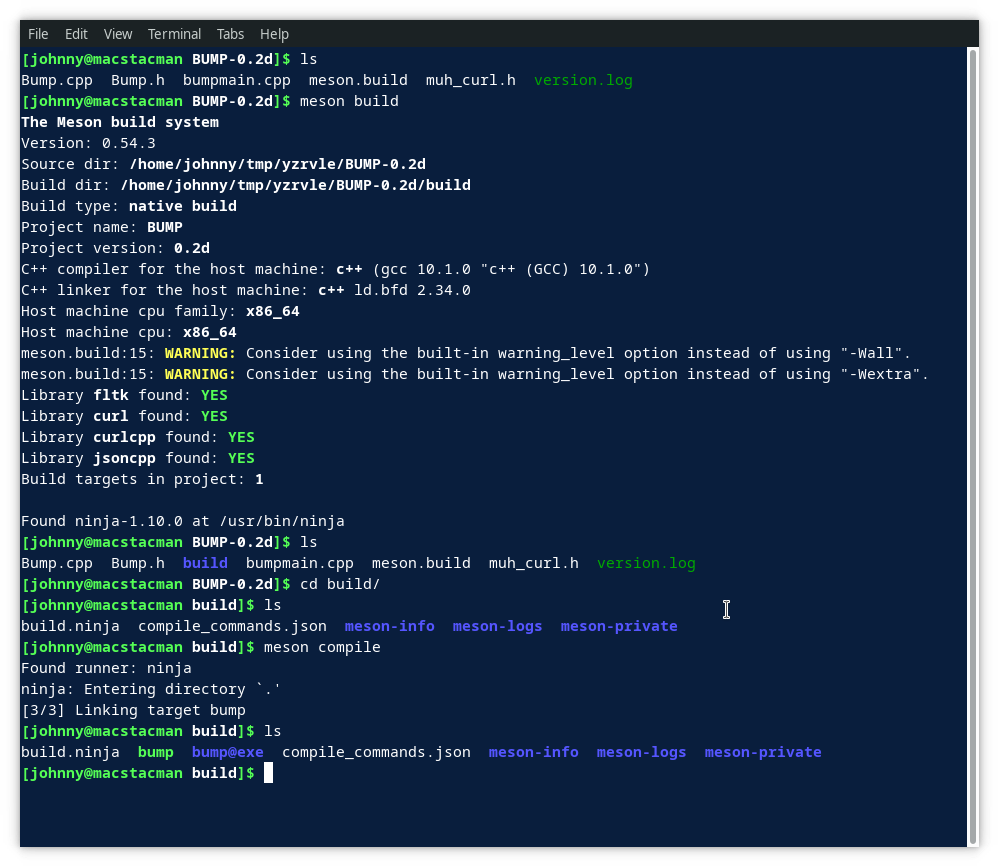Click YES next to Library fltk

[x=214, y=396]
